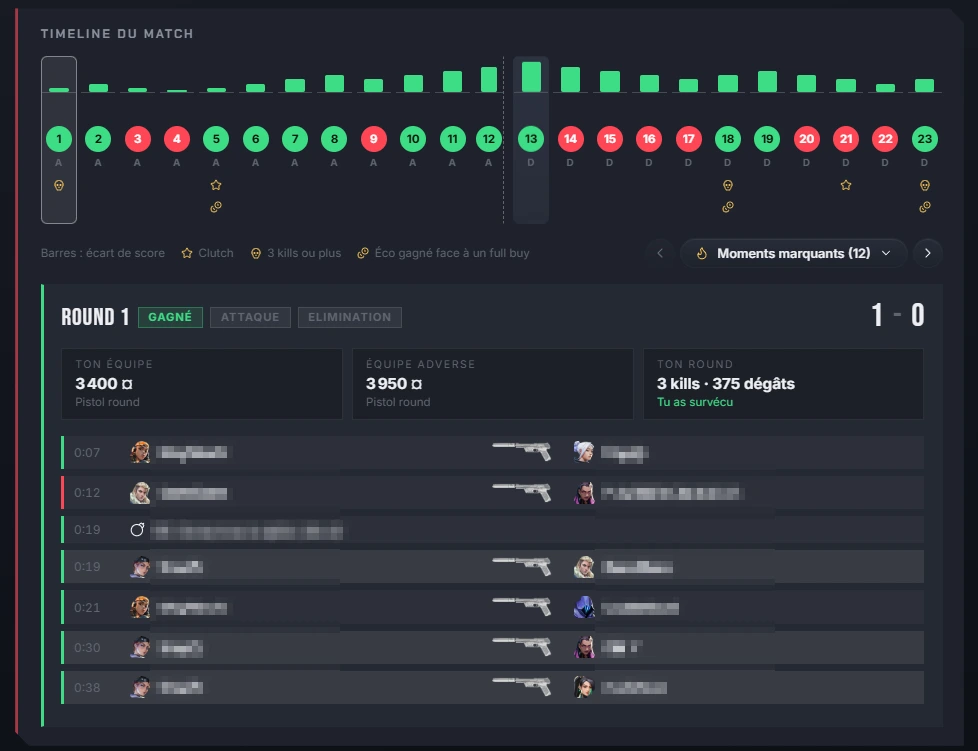
Task: Click the killer agent portrait at 0:21
Action: coord(140,607)
